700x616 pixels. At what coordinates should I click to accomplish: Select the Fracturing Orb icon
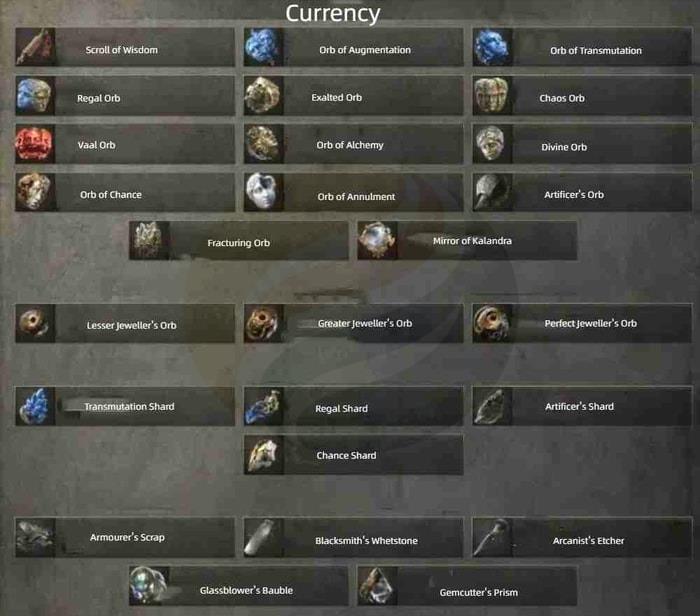click(149, 240)
